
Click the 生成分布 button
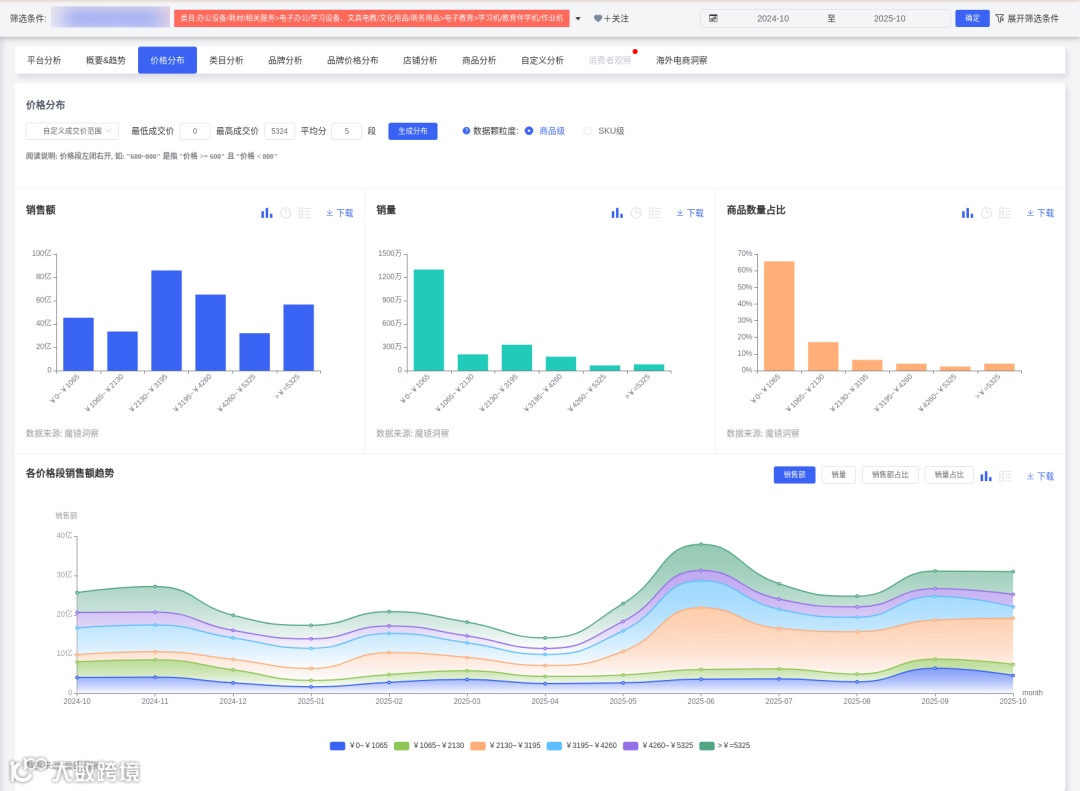(413, 131)
